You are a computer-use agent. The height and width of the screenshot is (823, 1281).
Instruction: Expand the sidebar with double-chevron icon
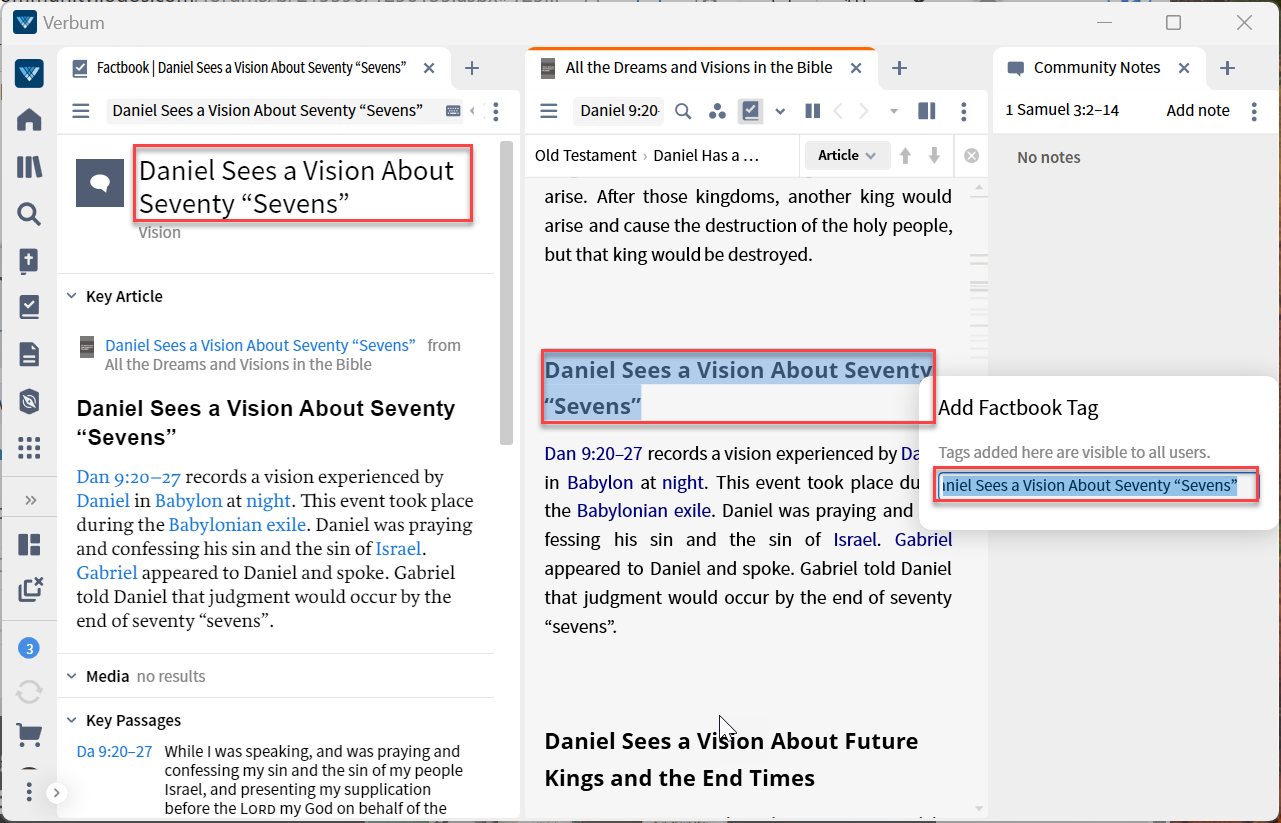point(30,500)
